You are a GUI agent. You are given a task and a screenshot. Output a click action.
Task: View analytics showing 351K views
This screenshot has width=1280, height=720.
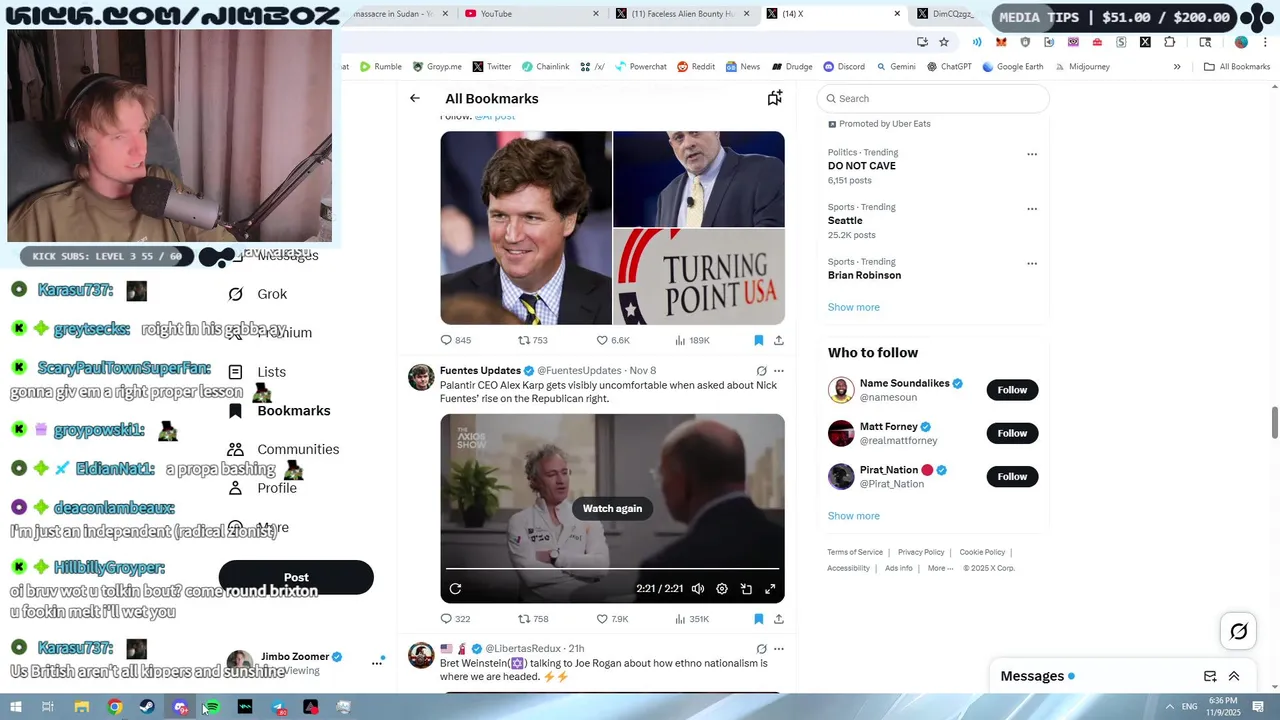[x=692, y=619]
